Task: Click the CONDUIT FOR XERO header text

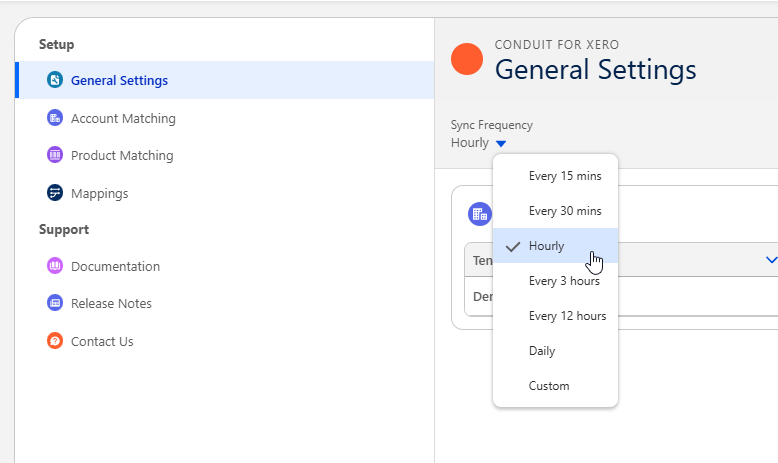Action: [x=557, y=45]
